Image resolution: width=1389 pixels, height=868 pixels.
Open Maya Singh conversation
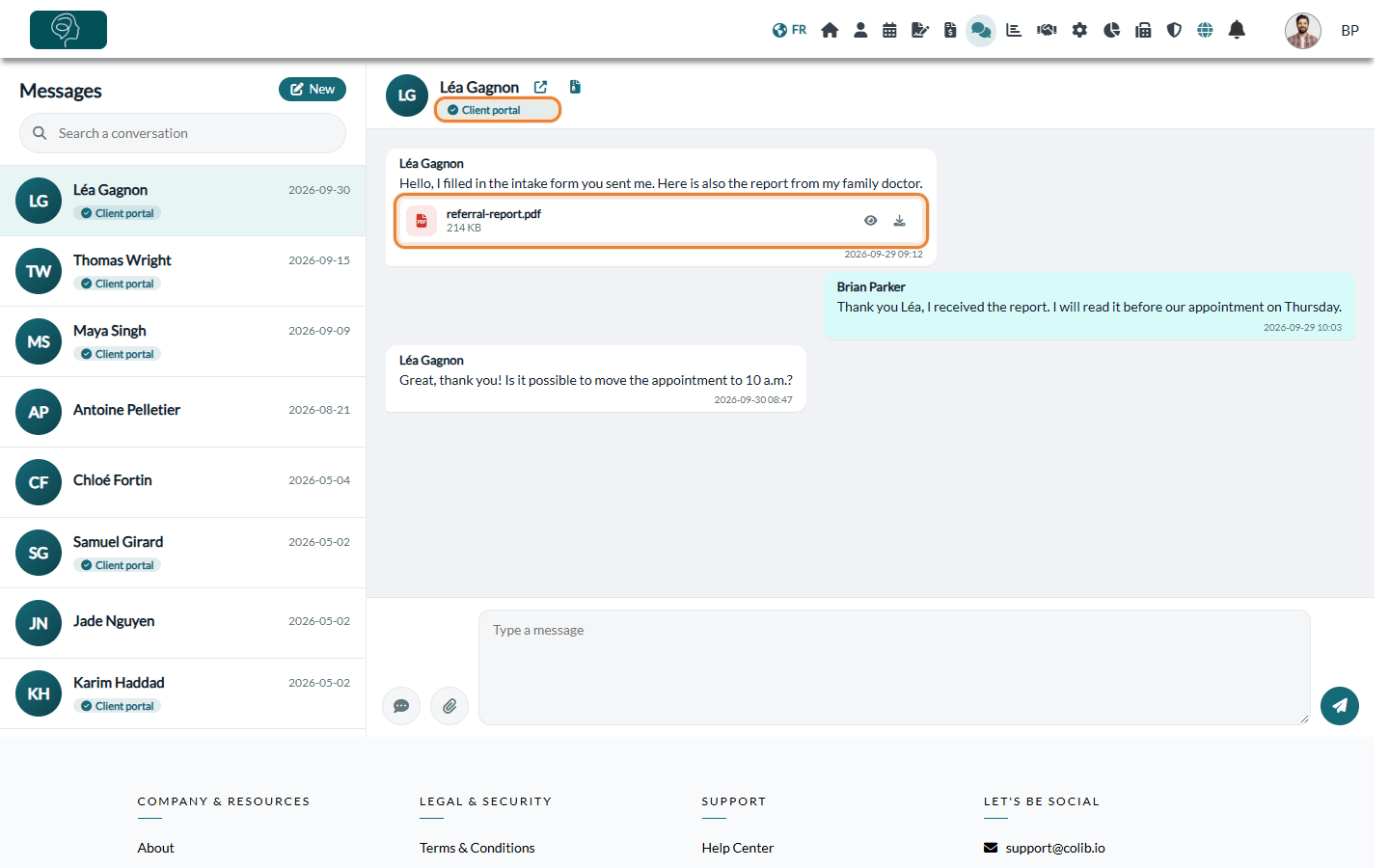[183, 341]
